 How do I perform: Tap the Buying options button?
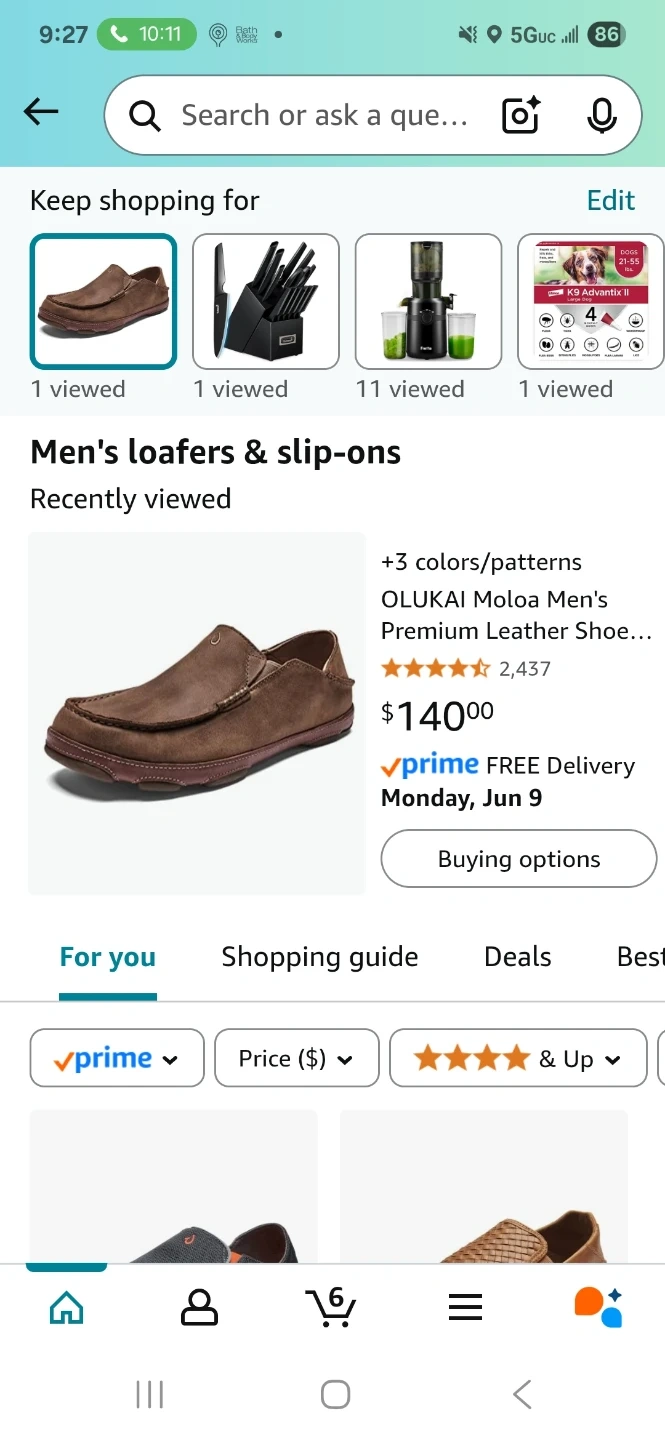pos(518,859)
